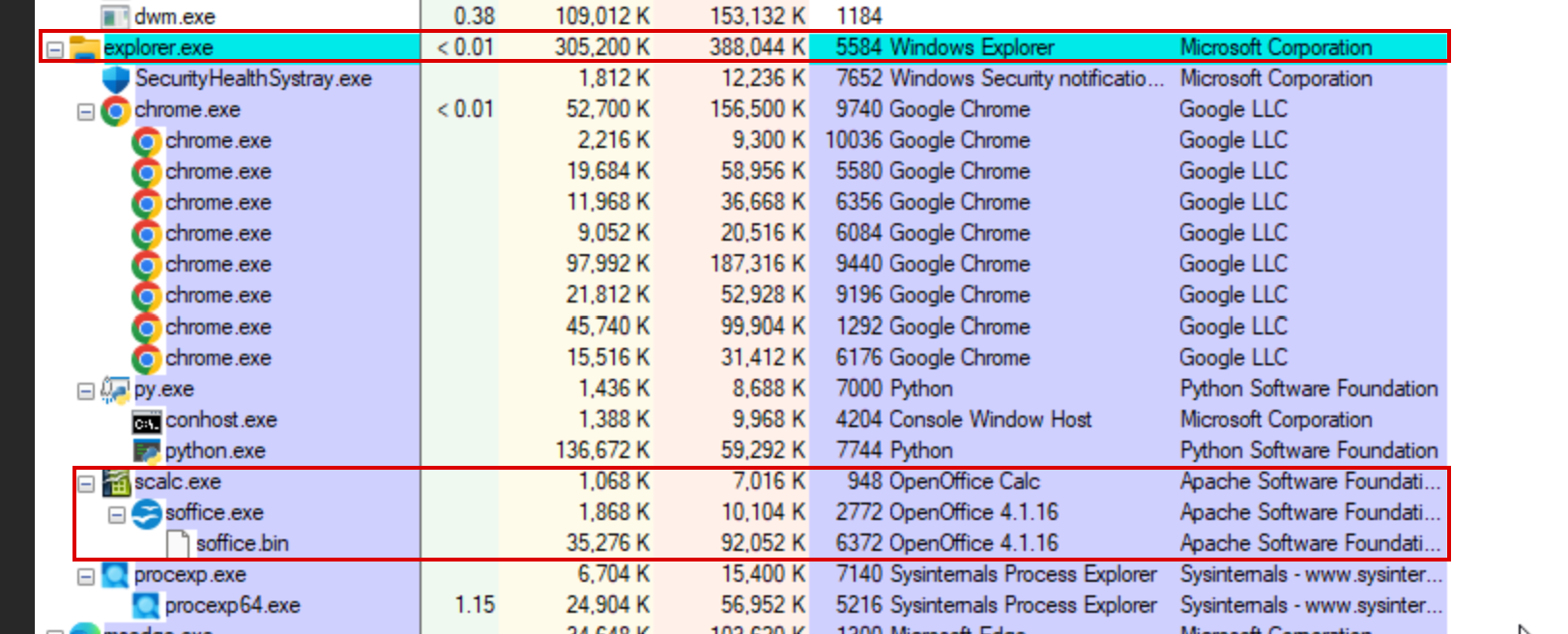This screenshot has width=1568, height=634.
Task: Click the 305,200 K private bytes value
Action: click(602, 47)
